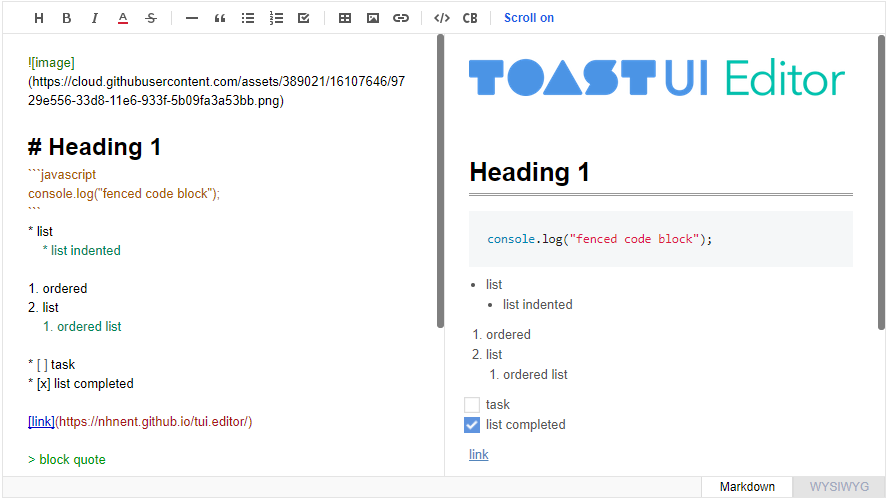Open the text color picker
The width and height of the screenshot is (888, 500).
pyautogui.click(x=123, y=18)
